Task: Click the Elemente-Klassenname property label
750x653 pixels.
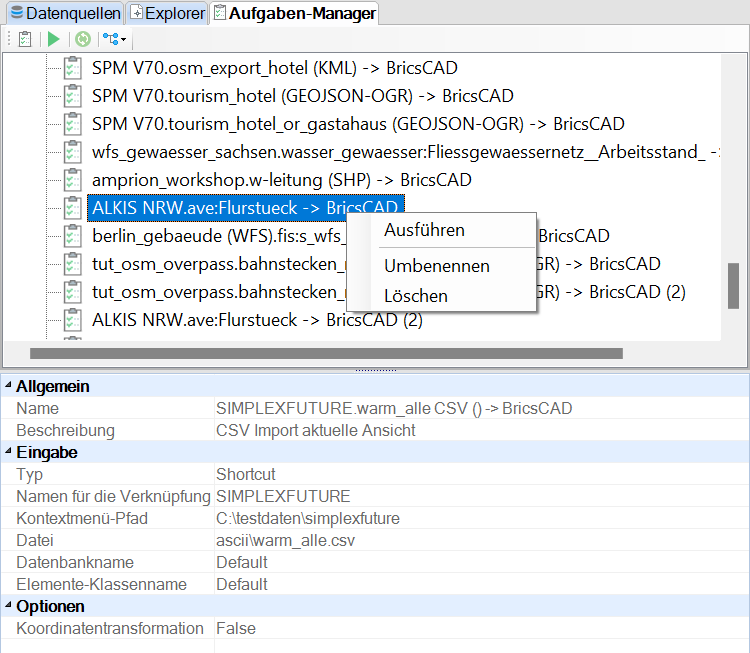Action: coord(101,584)
